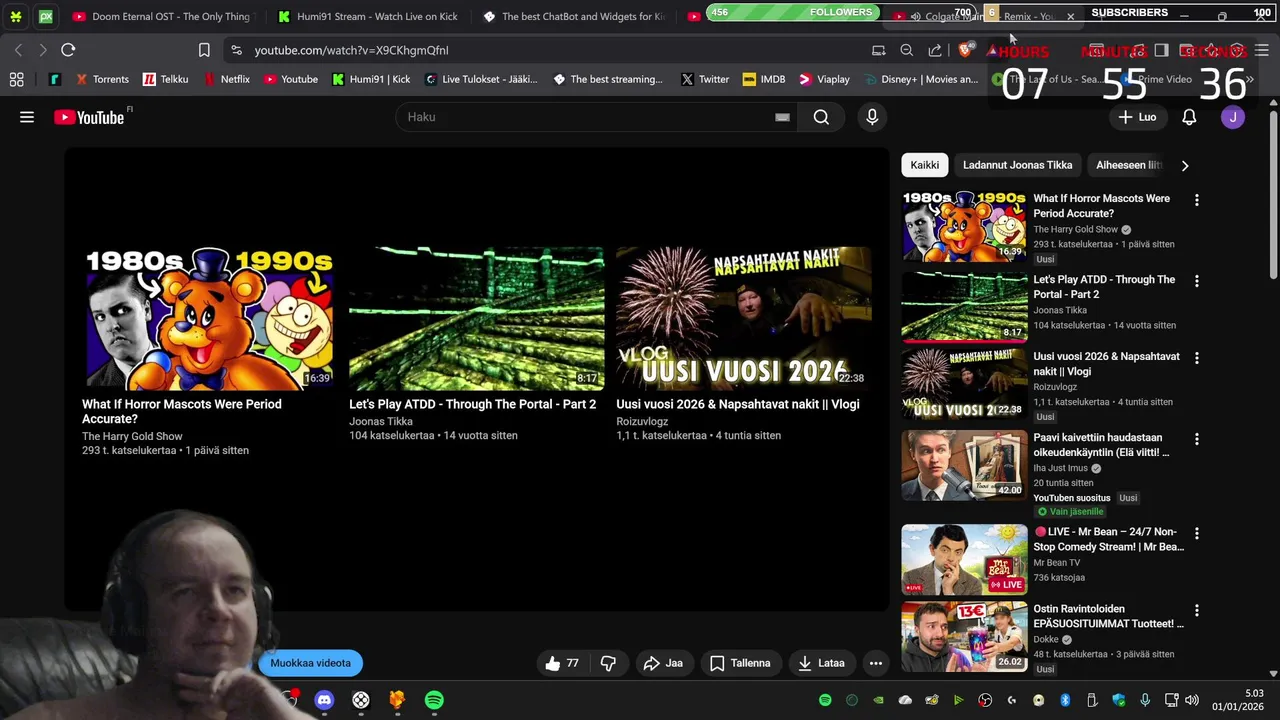
Task: Select the Aiheeseen liittyvät chip
Action: coord(1128,165)
